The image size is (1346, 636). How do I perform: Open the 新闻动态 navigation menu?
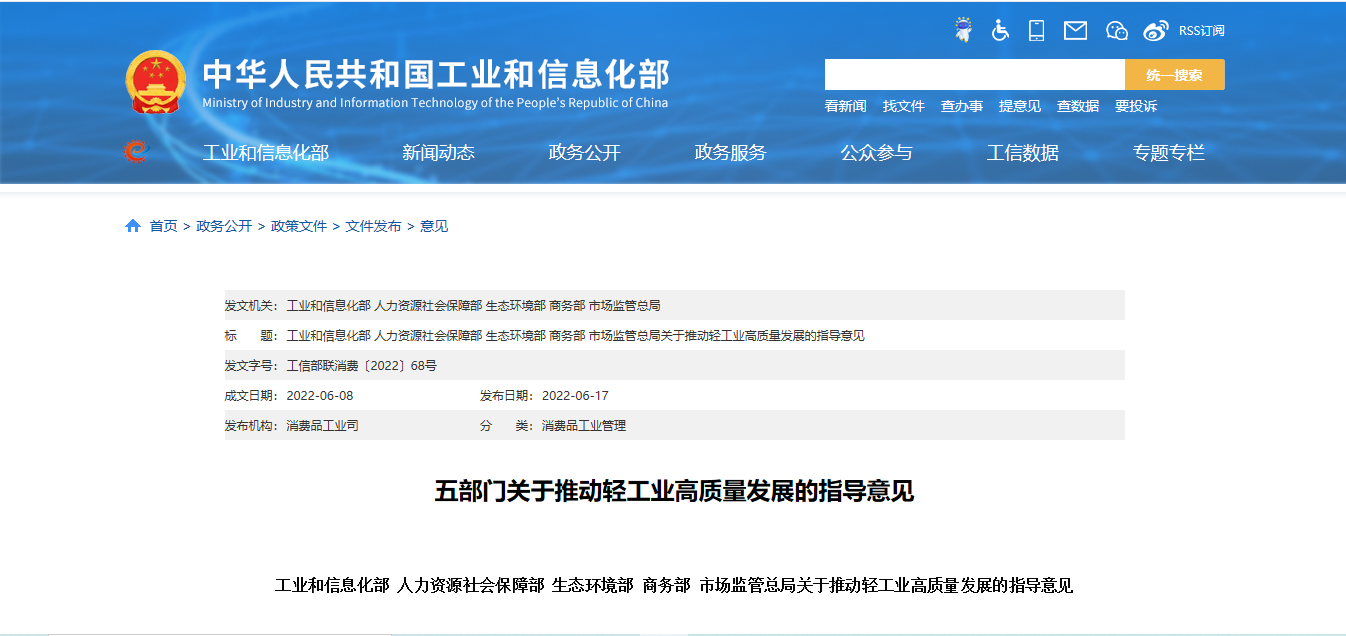440,153
